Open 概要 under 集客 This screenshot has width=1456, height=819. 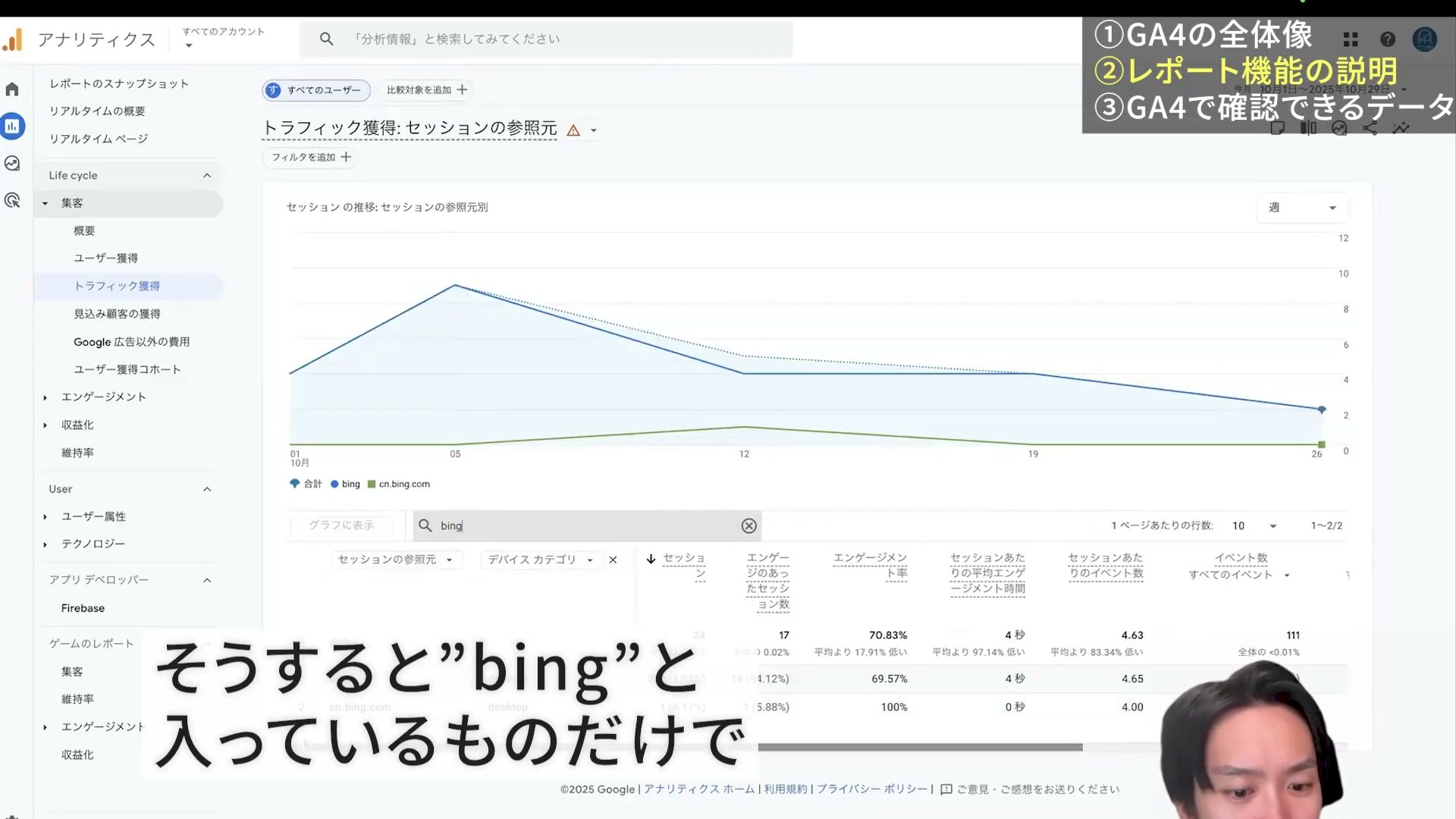click(x=84, y=231)
